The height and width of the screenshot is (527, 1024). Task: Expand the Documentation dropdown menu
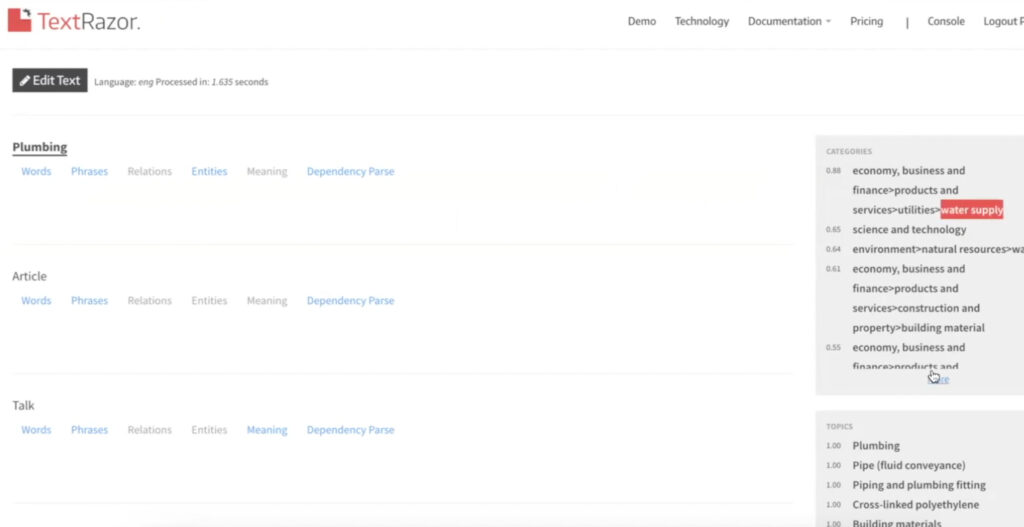[789, 21]
